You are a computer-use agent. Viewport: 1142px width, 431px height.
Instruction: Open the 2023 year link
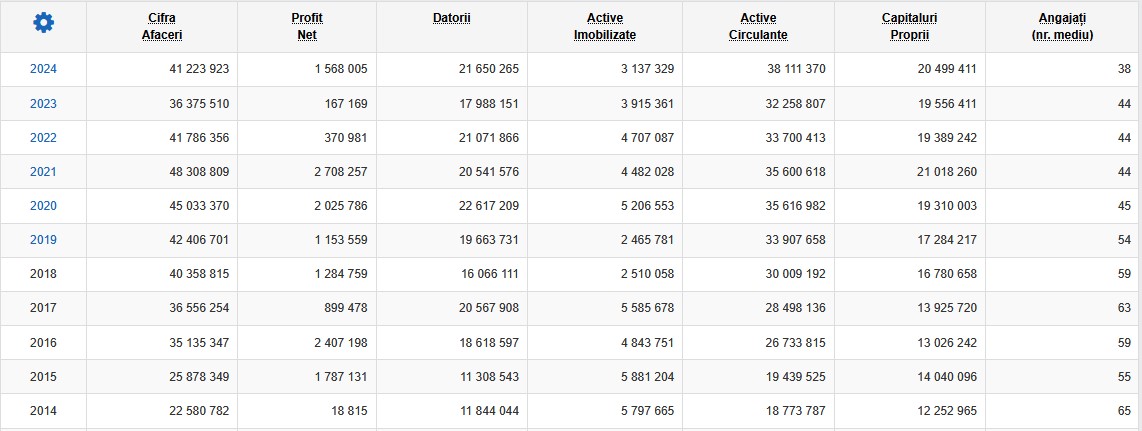click(43, 103)
